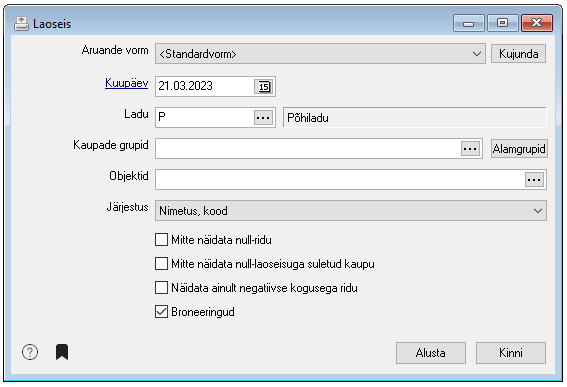Minimize the Laoseis window
This screenshot has height=387, width=567.
tap(469, 24)
